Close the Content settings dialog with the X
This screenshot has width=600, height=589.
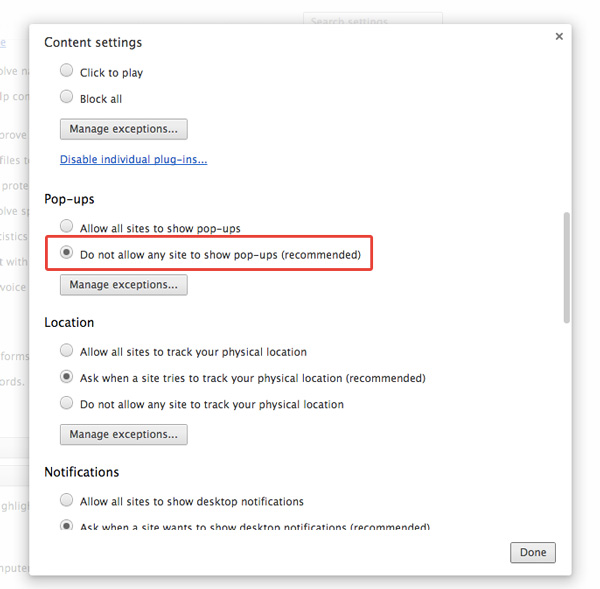559,37
